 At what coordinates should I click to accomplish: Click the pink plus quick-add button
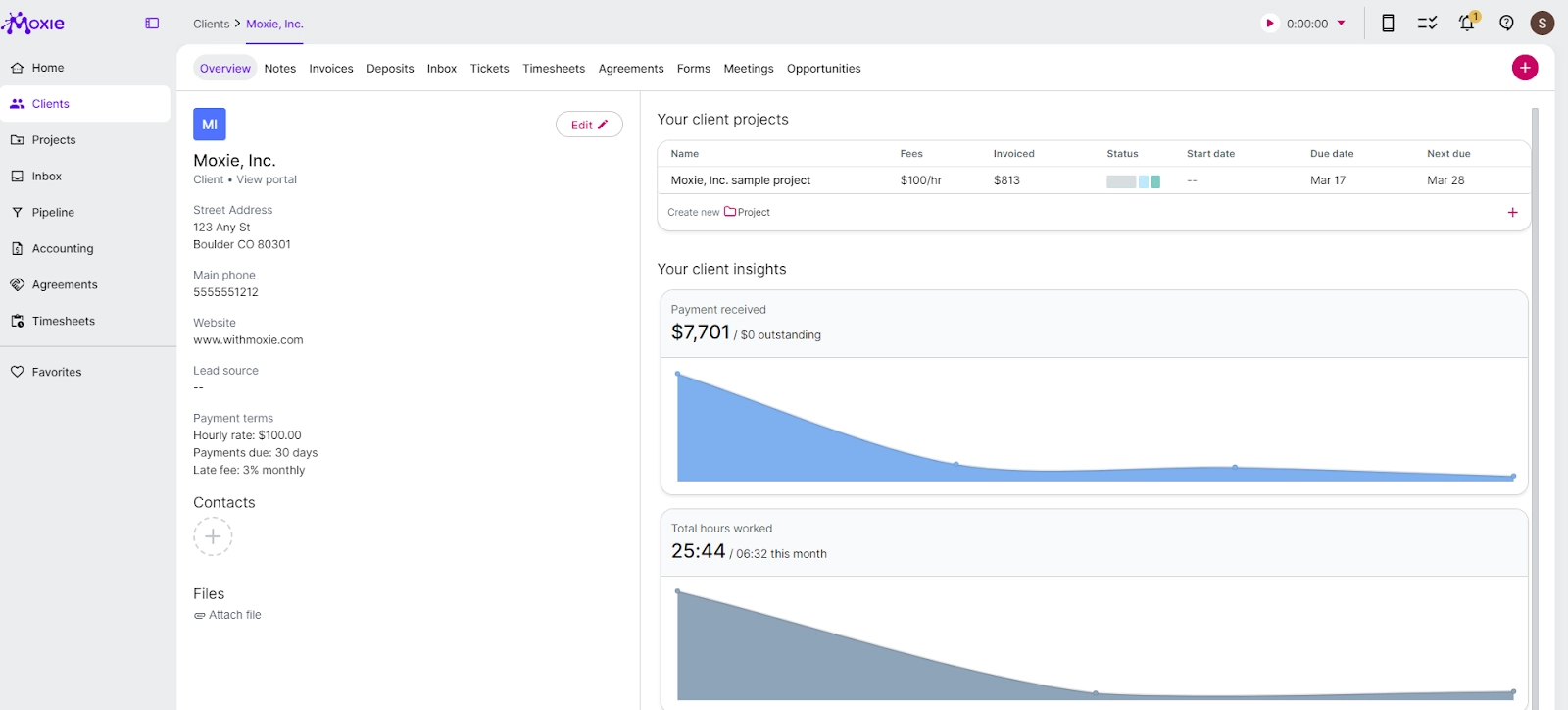(x=1524, y=68)
